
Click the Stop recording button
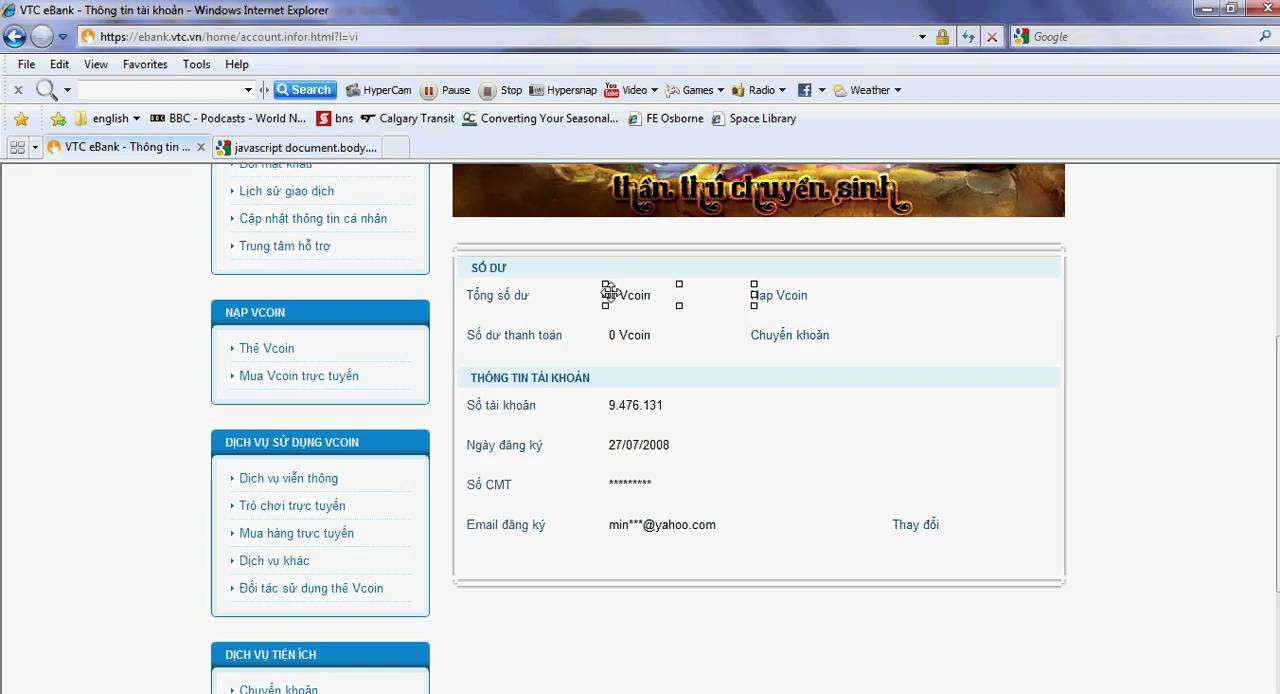click(501, 90)
